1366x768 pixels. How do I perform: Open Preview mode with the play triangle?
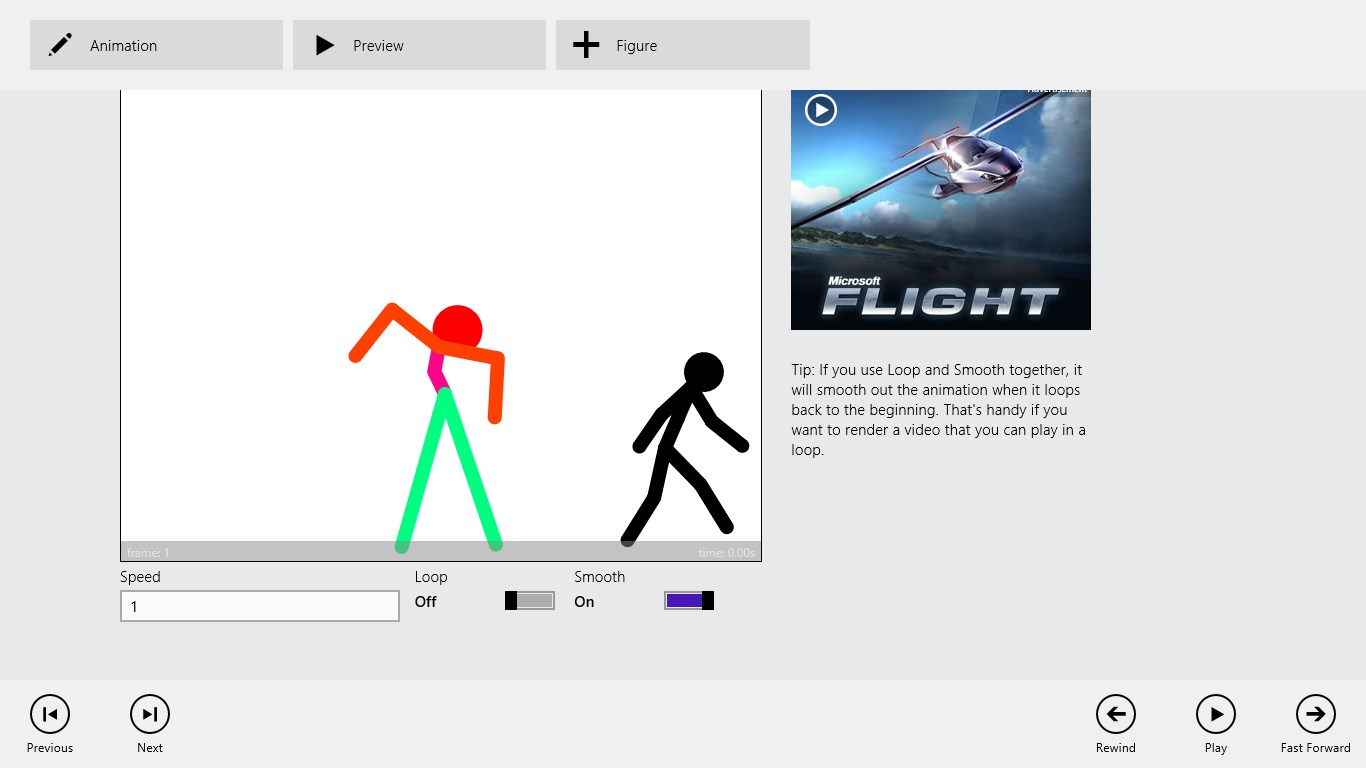coord(324,45)
